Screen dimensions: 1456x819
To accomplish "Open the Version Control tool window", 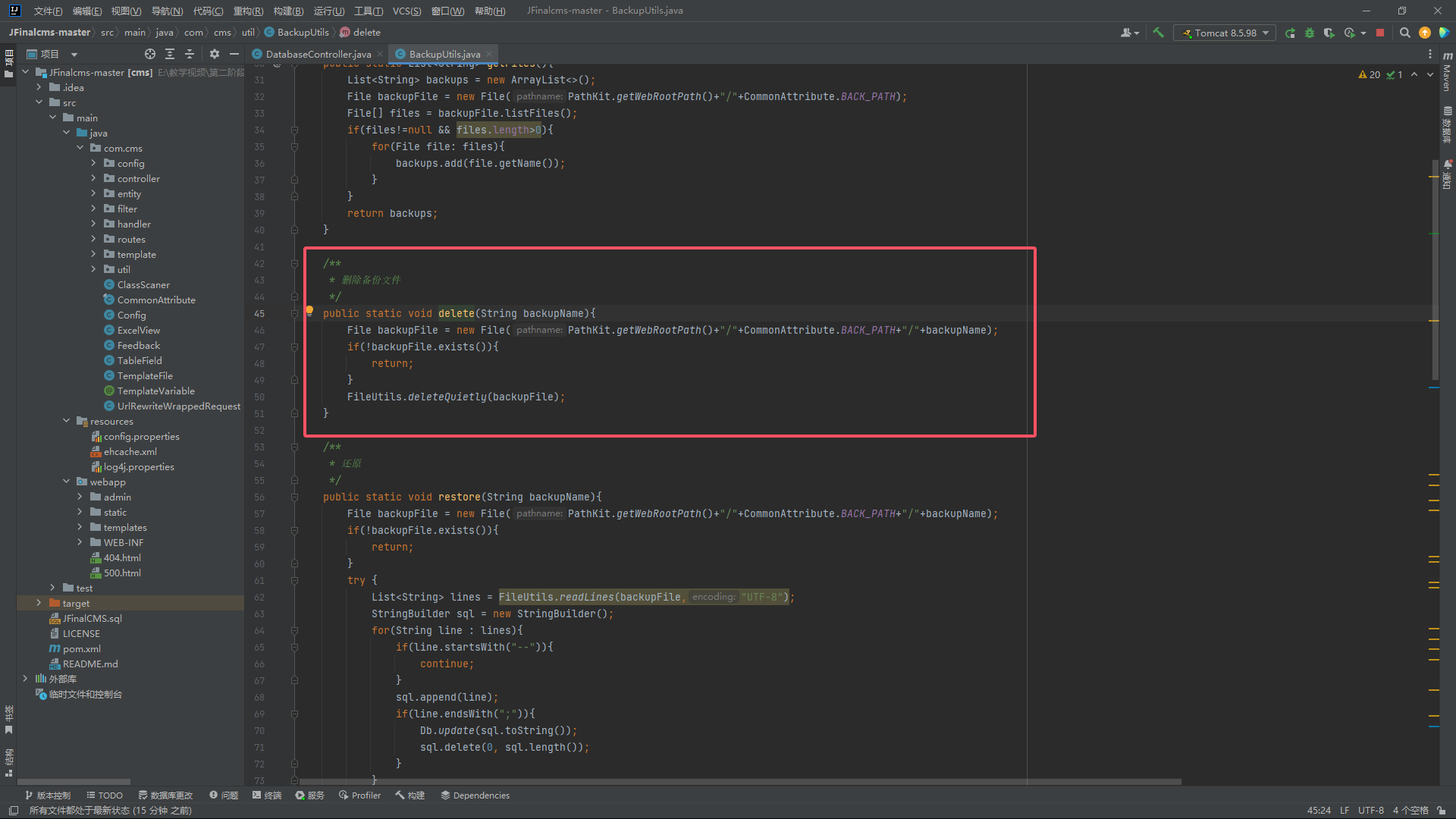I will coord(48,795).
